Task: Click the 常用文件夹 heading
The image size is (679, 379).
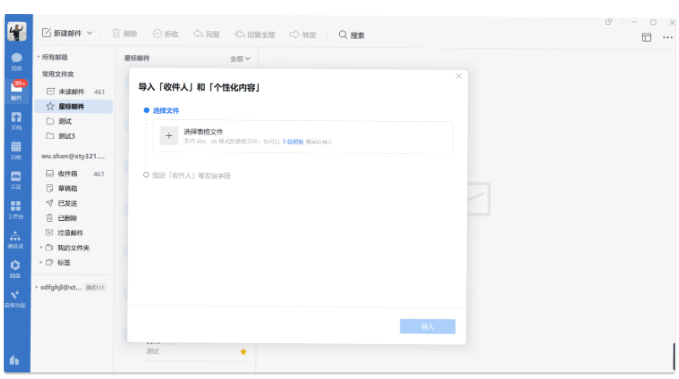Action: (58, 74)
